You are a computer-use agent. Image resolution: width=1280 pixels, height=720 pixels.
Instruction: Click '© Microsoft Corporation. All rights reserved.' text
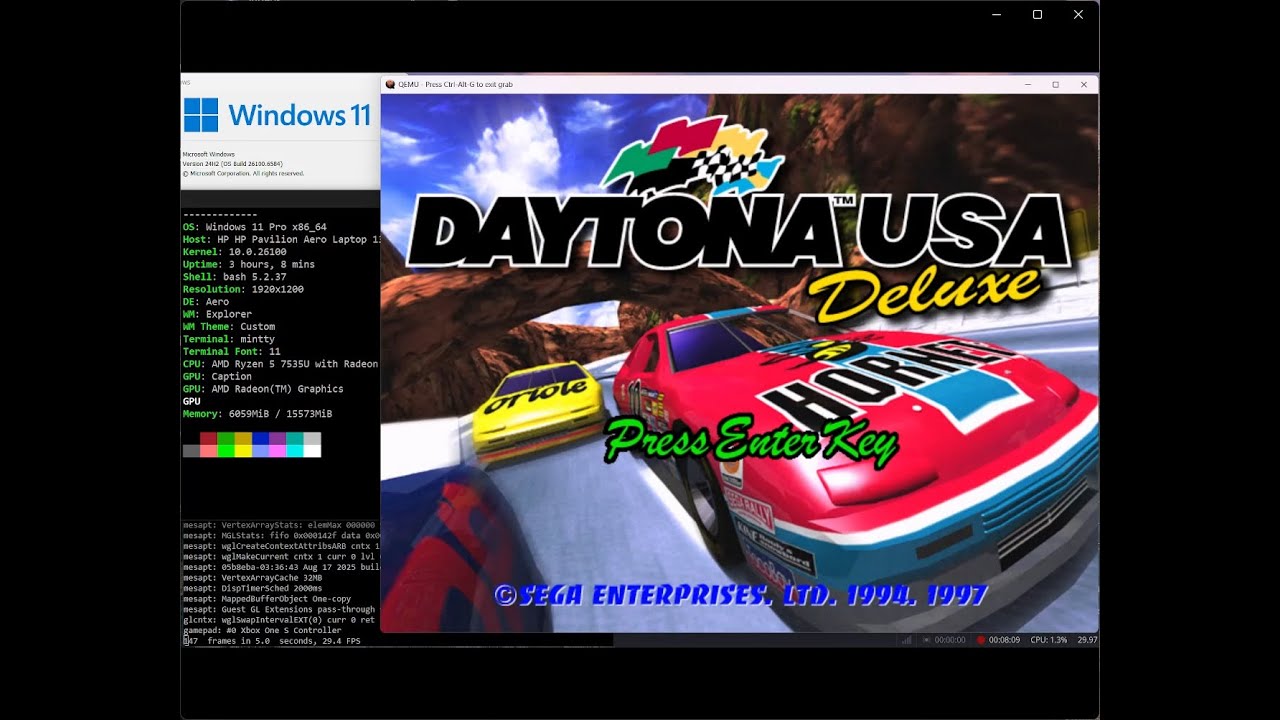click(243, 174)
